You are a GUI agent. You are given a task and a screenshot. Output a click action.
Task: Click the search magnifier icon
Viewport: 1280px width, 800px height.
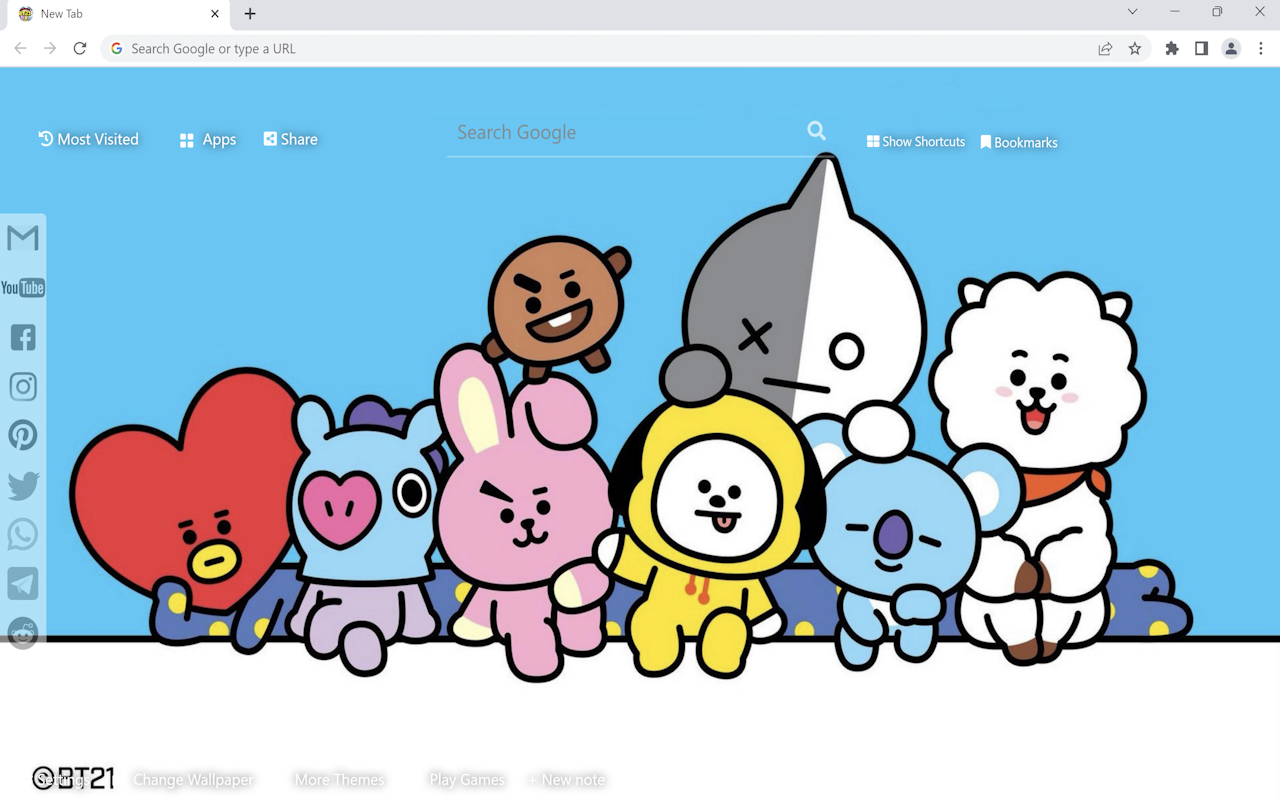tap(816, 130)
